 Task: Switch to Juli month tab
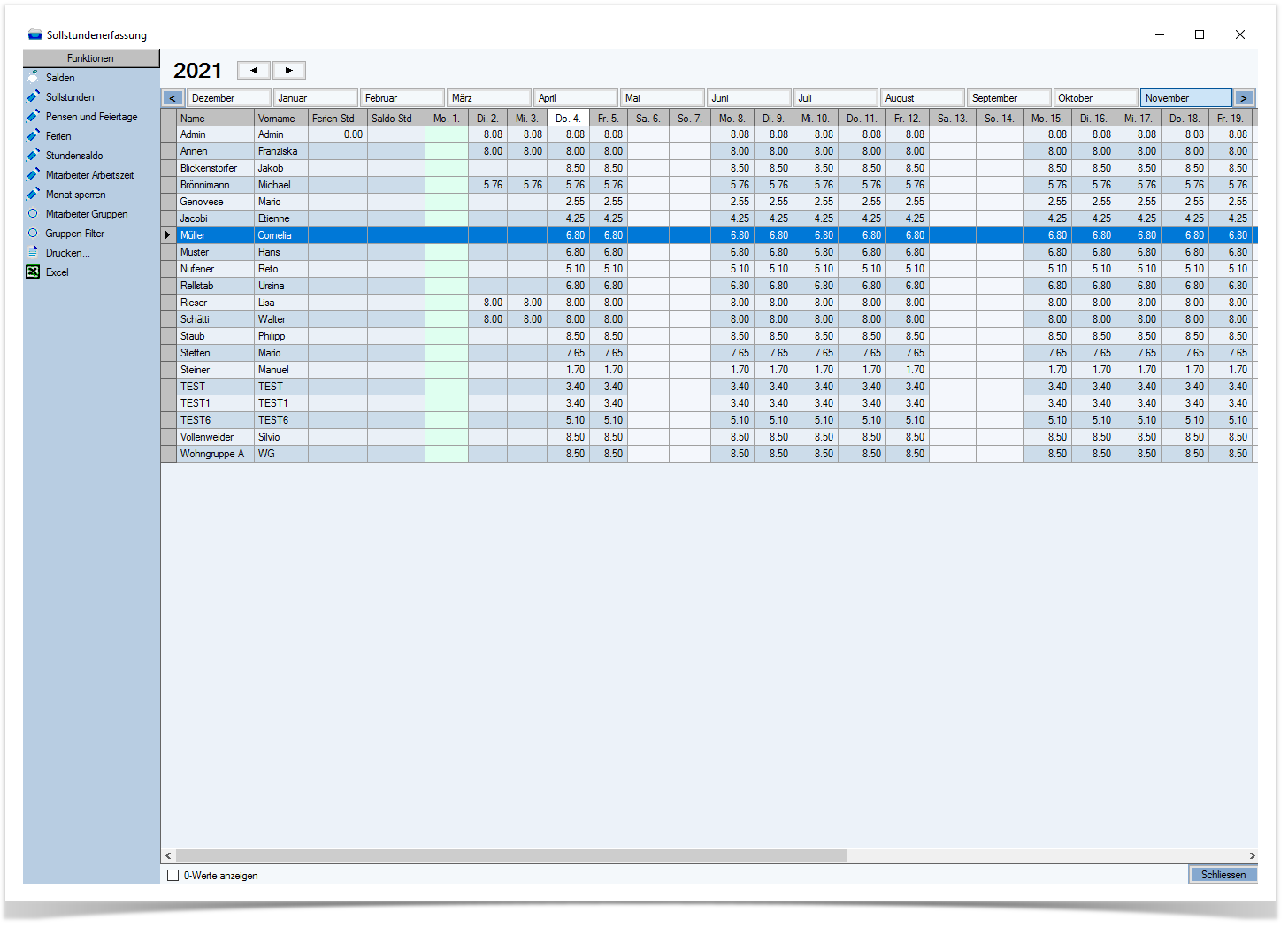pos(836,98)
